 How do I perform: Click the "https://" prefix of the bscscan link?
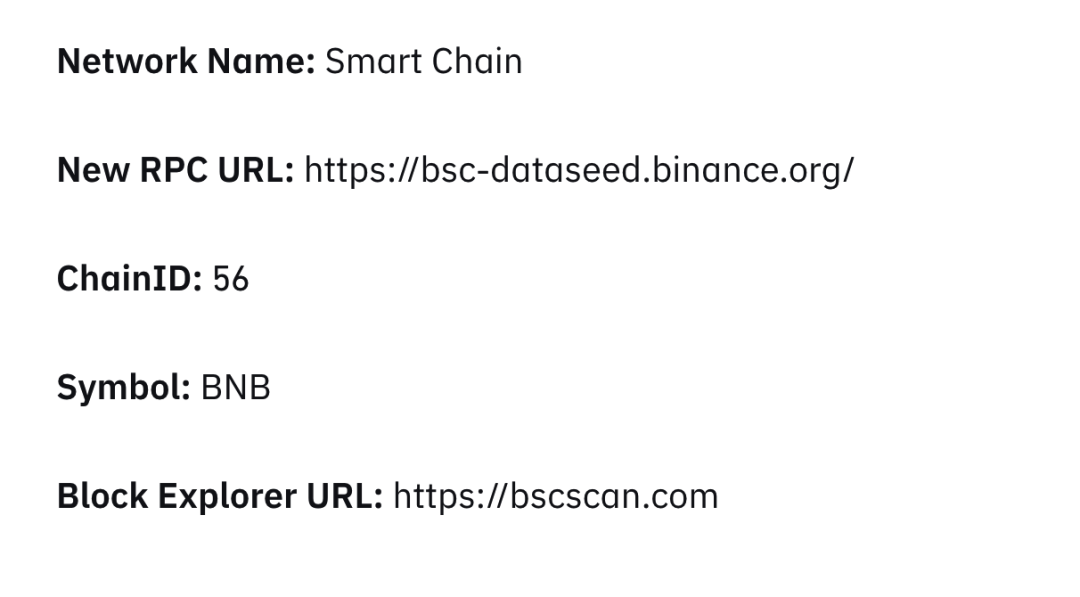pos(440,496)
